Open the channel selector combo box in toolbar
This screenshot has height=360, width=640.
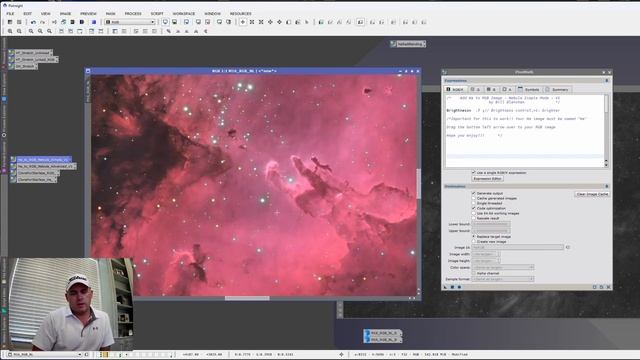pos(130,22)
